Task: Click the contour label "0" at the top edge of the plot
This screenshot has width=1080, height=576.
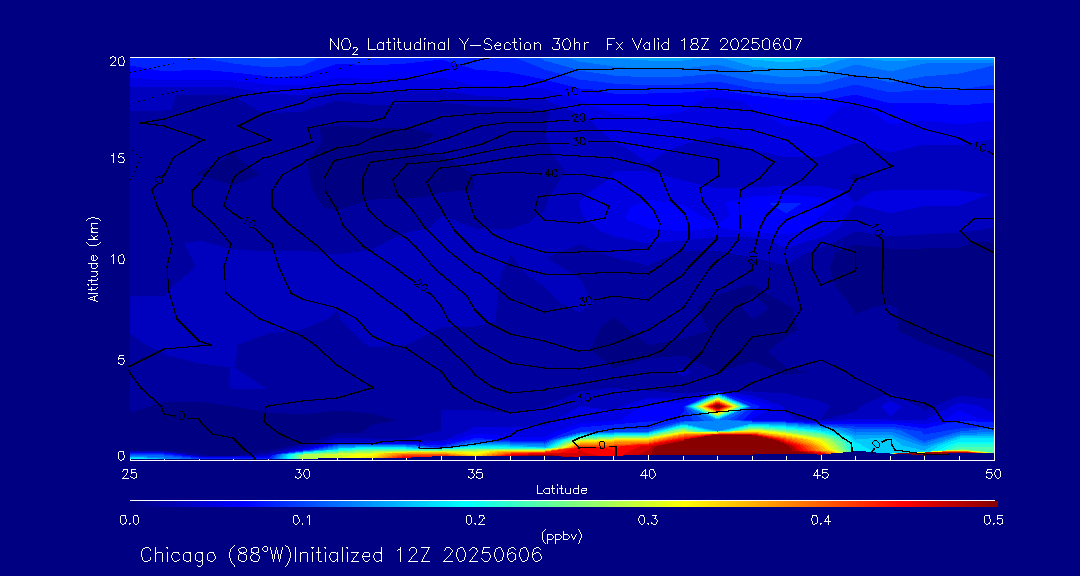Action: point(454,66)
